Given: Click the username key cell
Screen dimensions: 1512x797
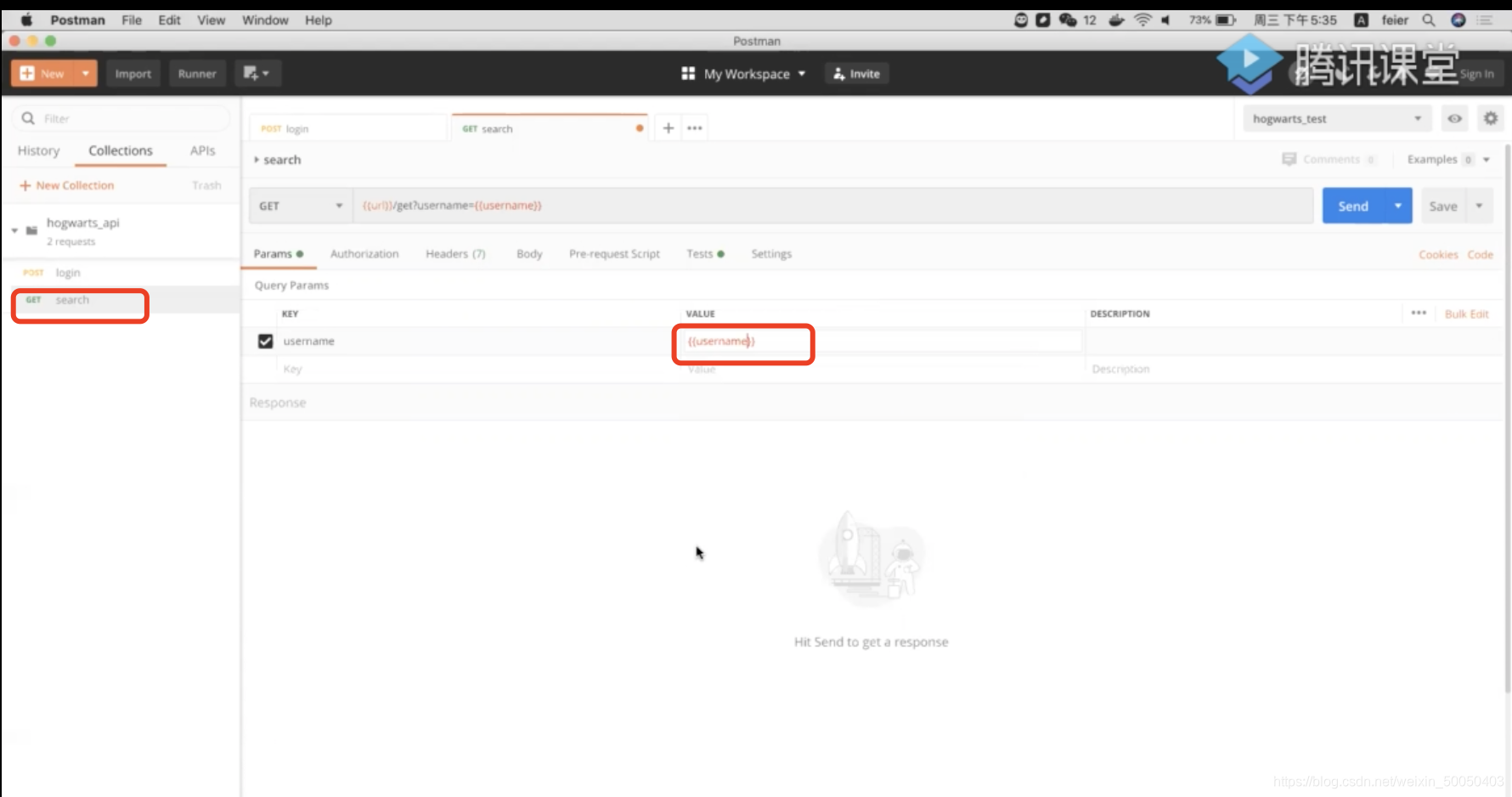Looking at the screenshot, I should pos(480,342).
